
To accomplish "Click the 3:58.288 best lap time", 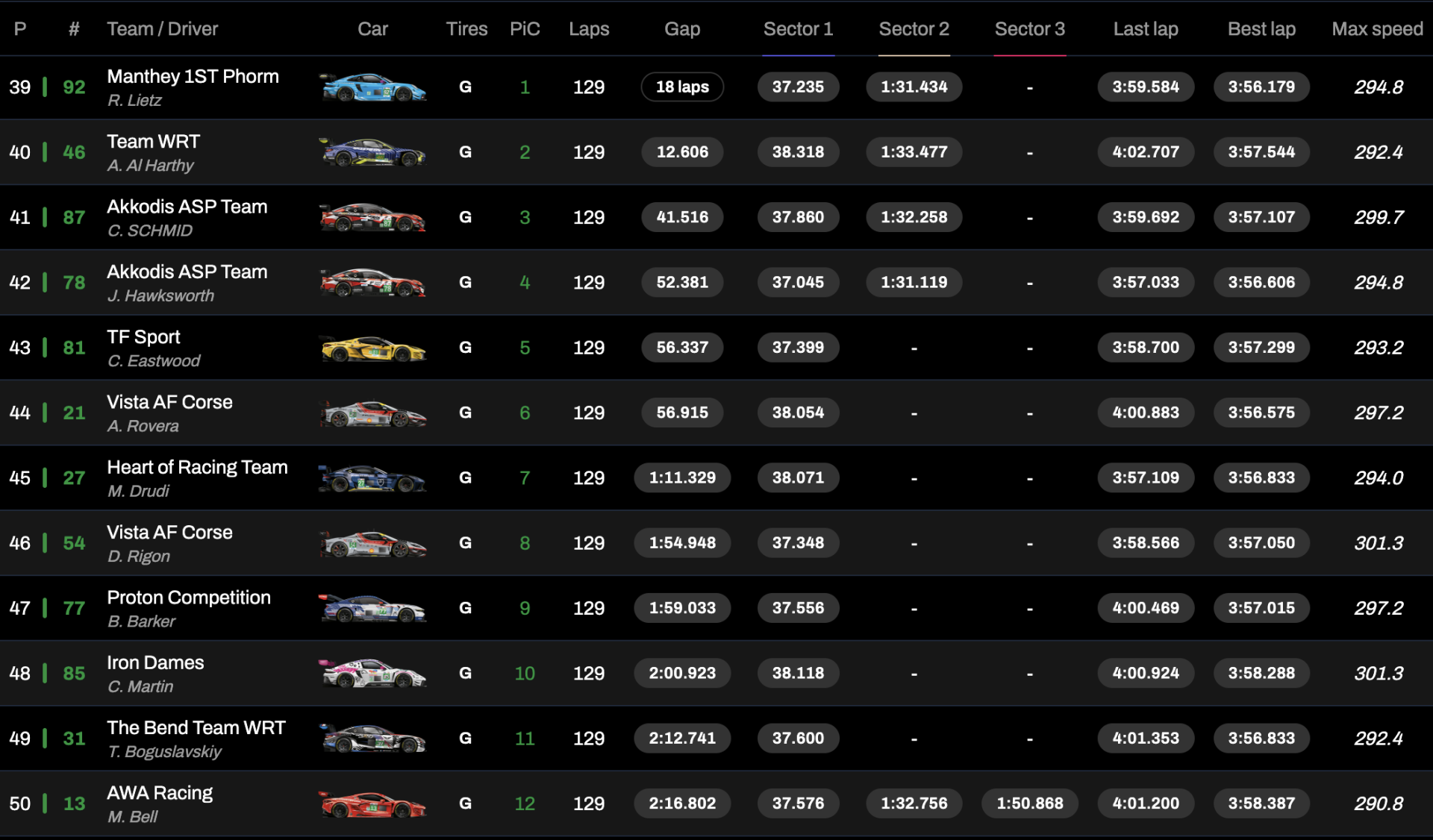I will (x=1261, y=673).
